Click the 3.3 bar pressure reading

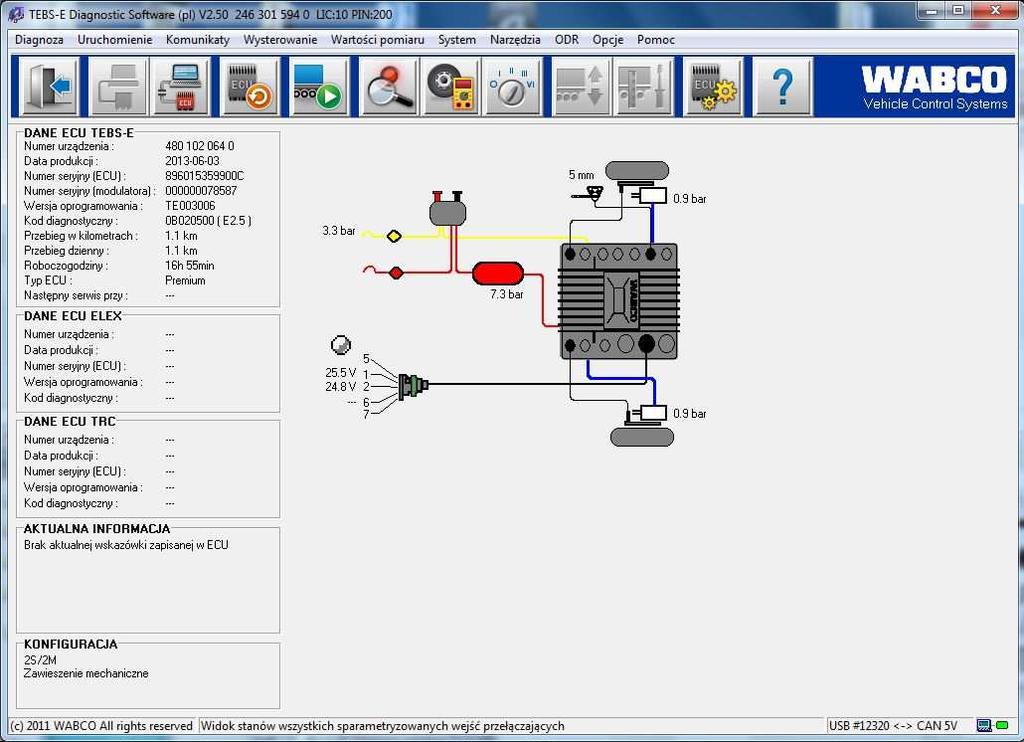tap(339, 231)
